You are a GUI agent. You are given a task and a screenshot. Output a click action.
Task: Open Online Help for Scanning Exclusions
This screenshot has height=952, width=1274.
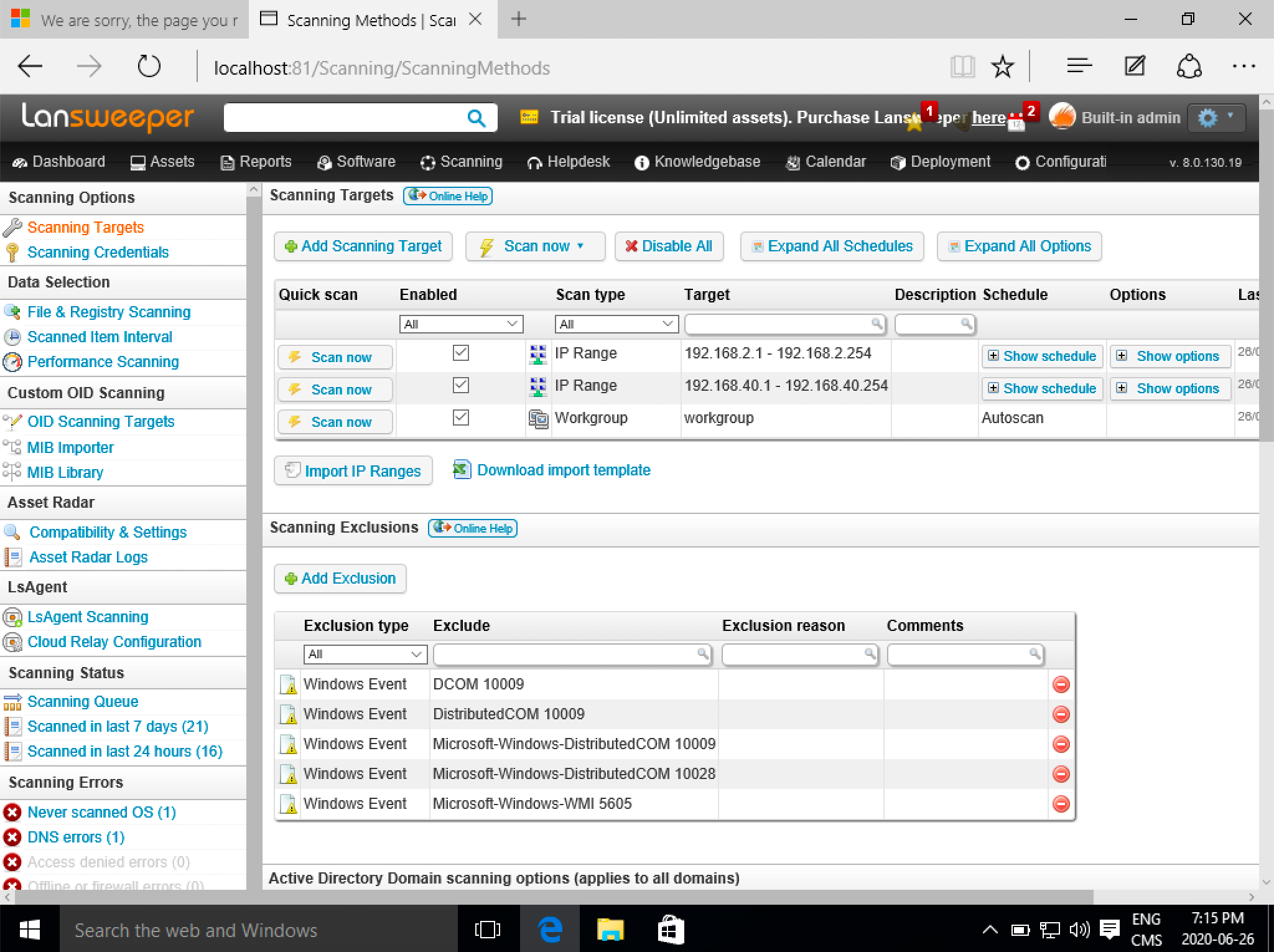[473, 528]
